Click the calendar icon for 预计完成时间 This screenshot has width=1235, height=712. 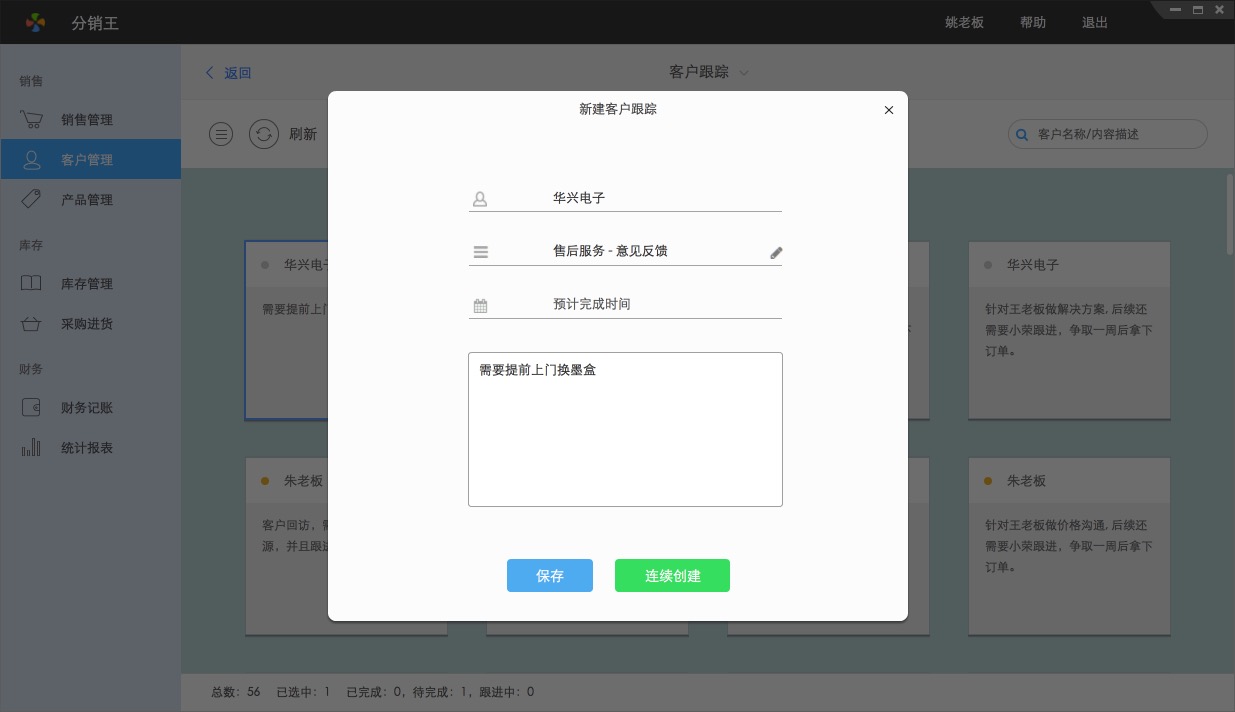pyautogui.click(x=480, y=306)
